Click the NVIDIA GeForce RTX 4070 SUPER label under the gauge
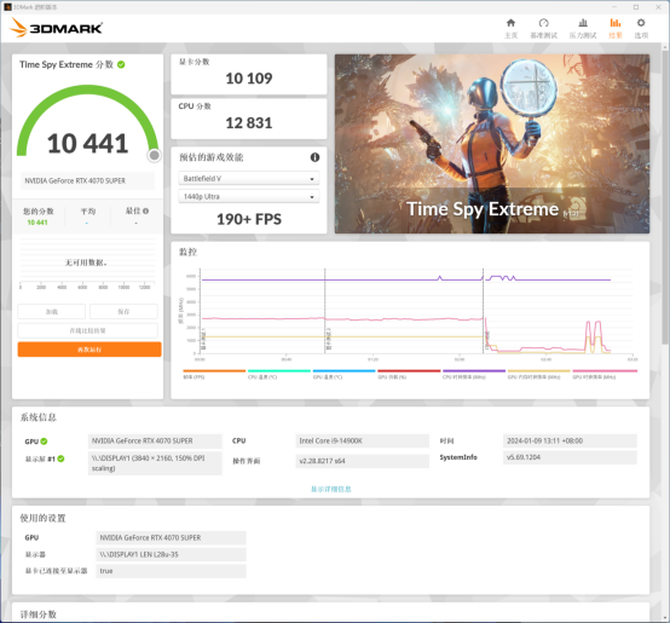This screenshot has width=670, height=623. coord(88,181)
